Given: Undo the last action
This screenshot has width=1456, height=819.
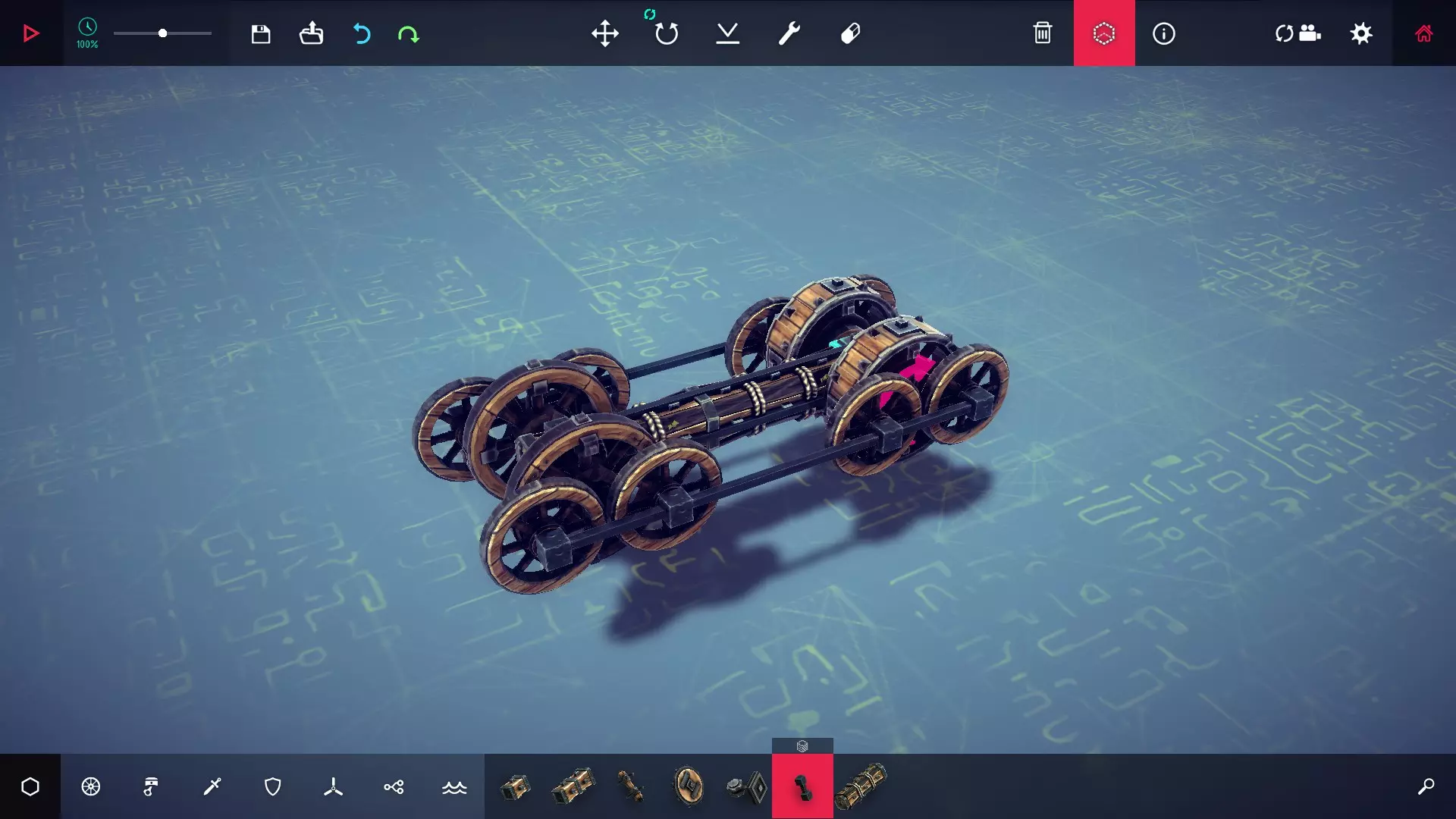Looking at the screenshot, I should coord(362,33).
